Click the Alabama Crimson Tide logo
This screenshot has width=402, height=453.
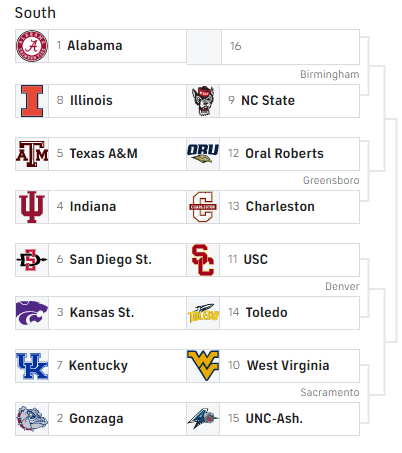pos(32,46)
